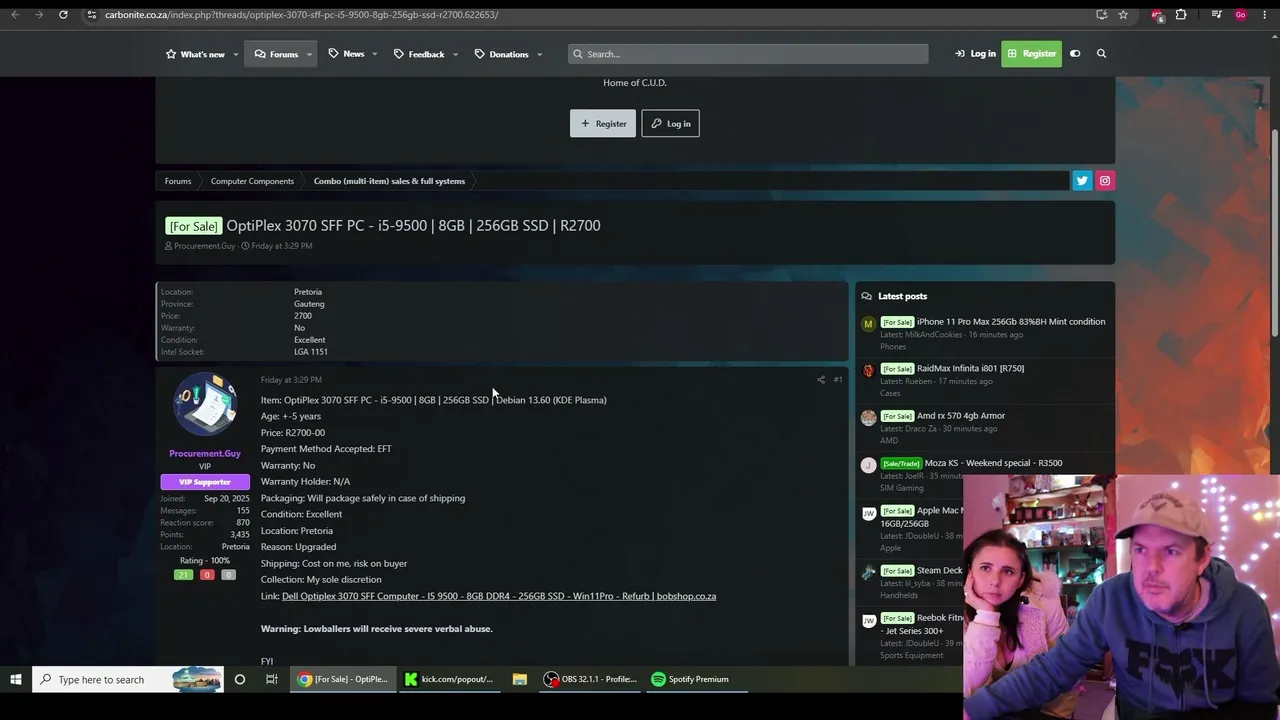The width and height of the screenshot is (1280, 720).
Task: Open the Chrome extensions puzzle icon
Action: [1181, 15]
